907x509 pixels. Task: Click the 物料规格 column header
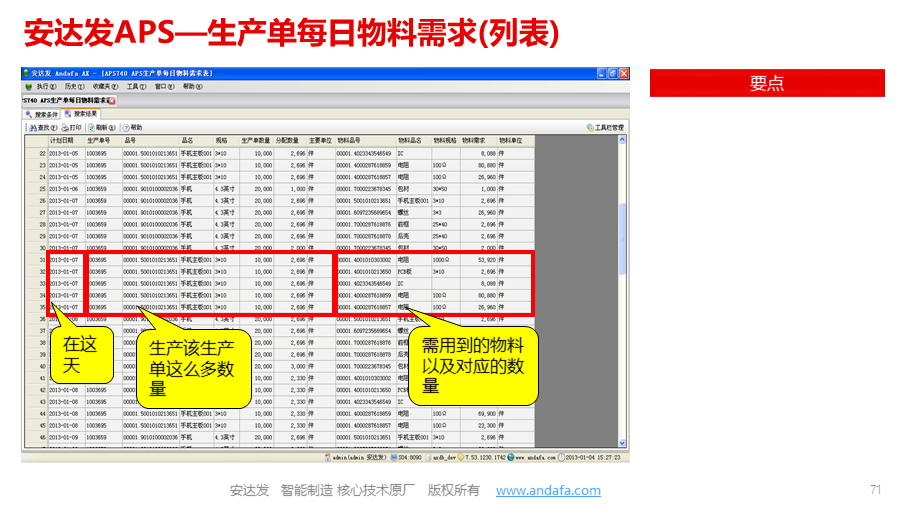click(445, 141)
